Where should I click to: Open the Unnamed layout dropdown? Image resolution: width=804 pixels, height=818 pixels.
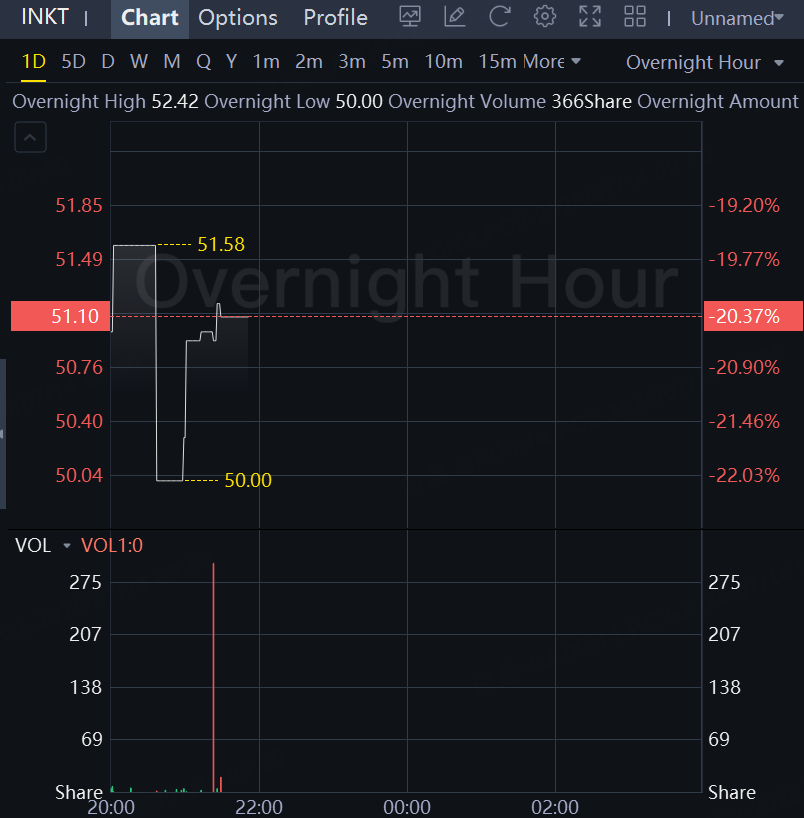point(738,18)
